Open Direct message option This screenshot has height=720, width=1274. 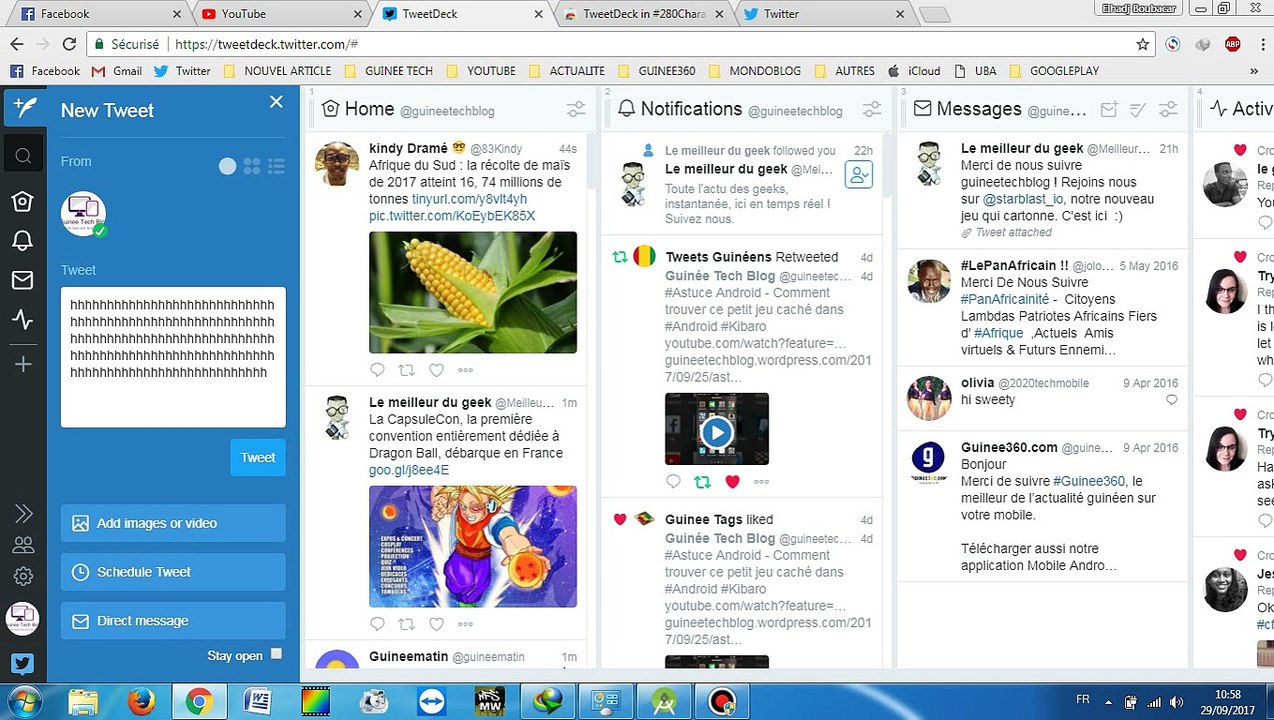point(173,621)
